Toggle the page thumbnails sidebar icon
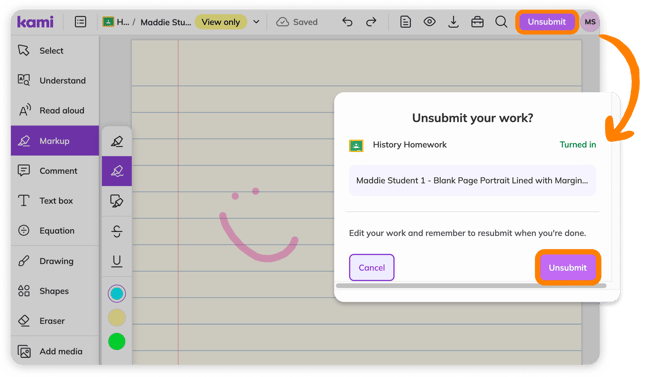This screenshot has width=670, height=377. 80,22
